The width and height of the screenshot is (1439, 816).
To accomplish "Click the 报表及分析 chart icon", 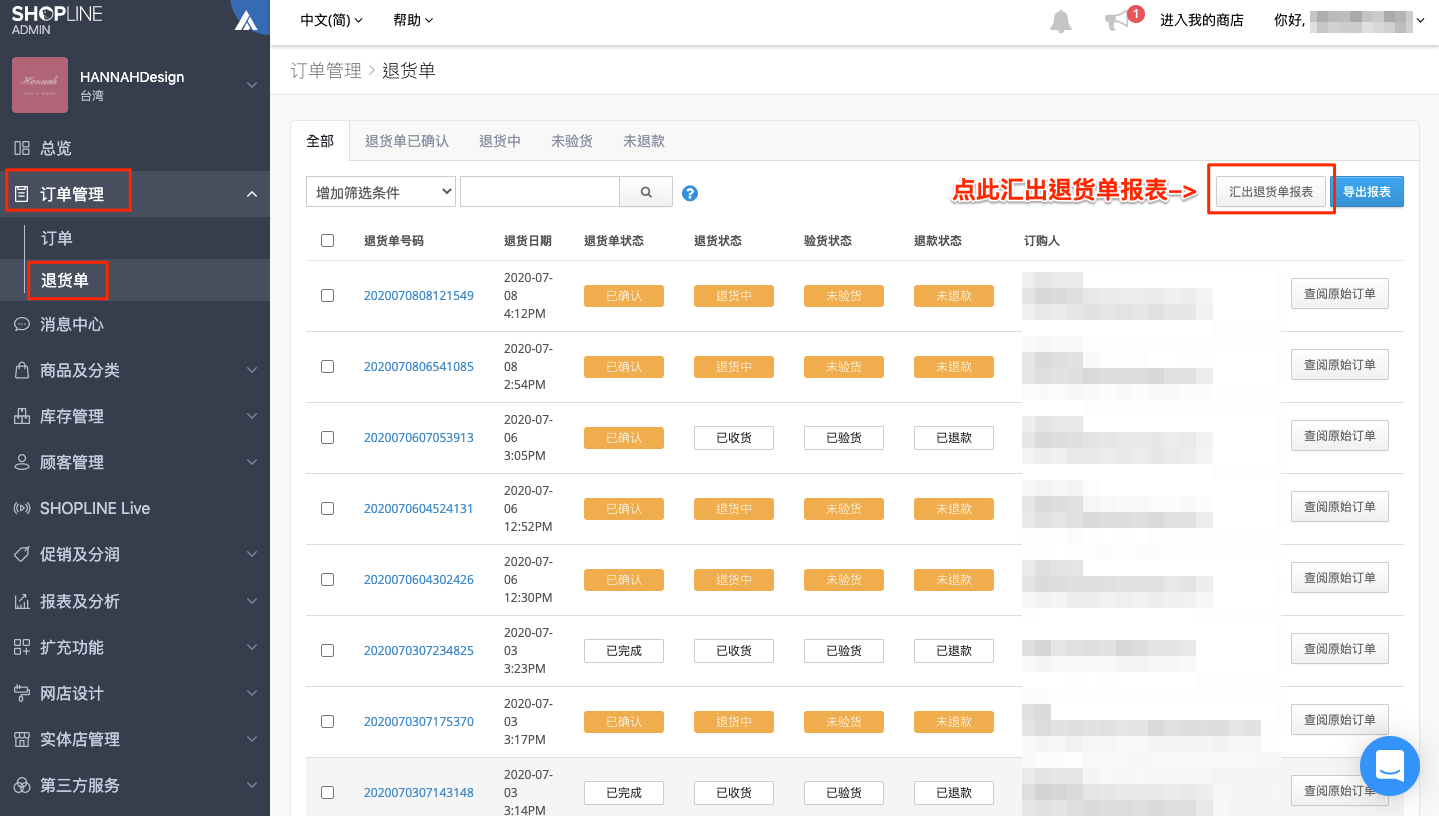I will click(21, 601).
